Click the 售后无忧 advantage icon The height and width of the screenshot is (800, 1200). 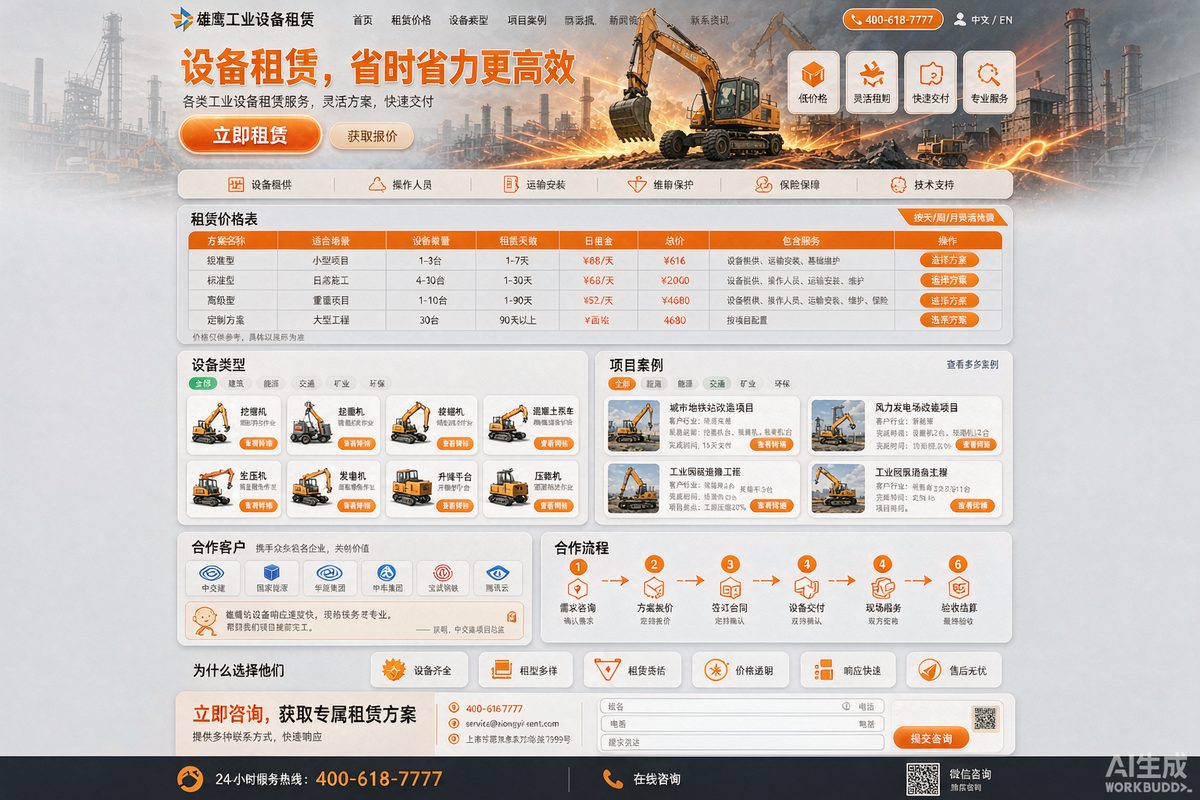[929, 670]
